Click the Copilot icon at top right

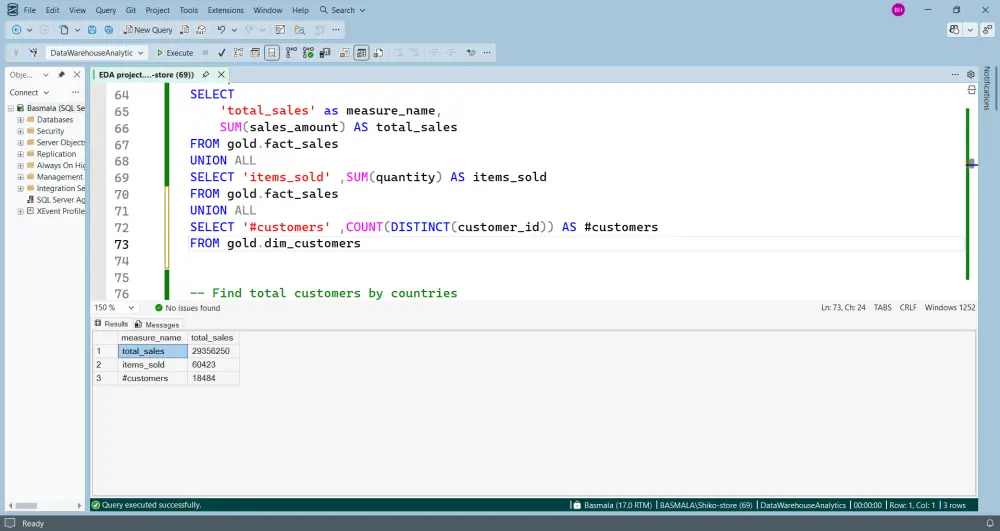point(954,30)
